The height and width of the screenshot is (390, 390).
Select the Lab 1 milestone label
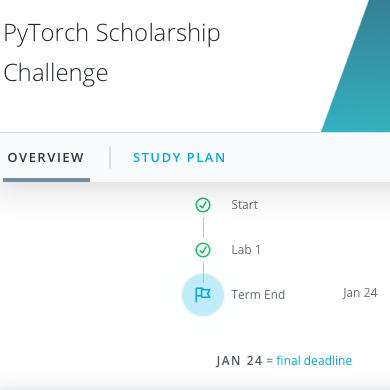246,250
